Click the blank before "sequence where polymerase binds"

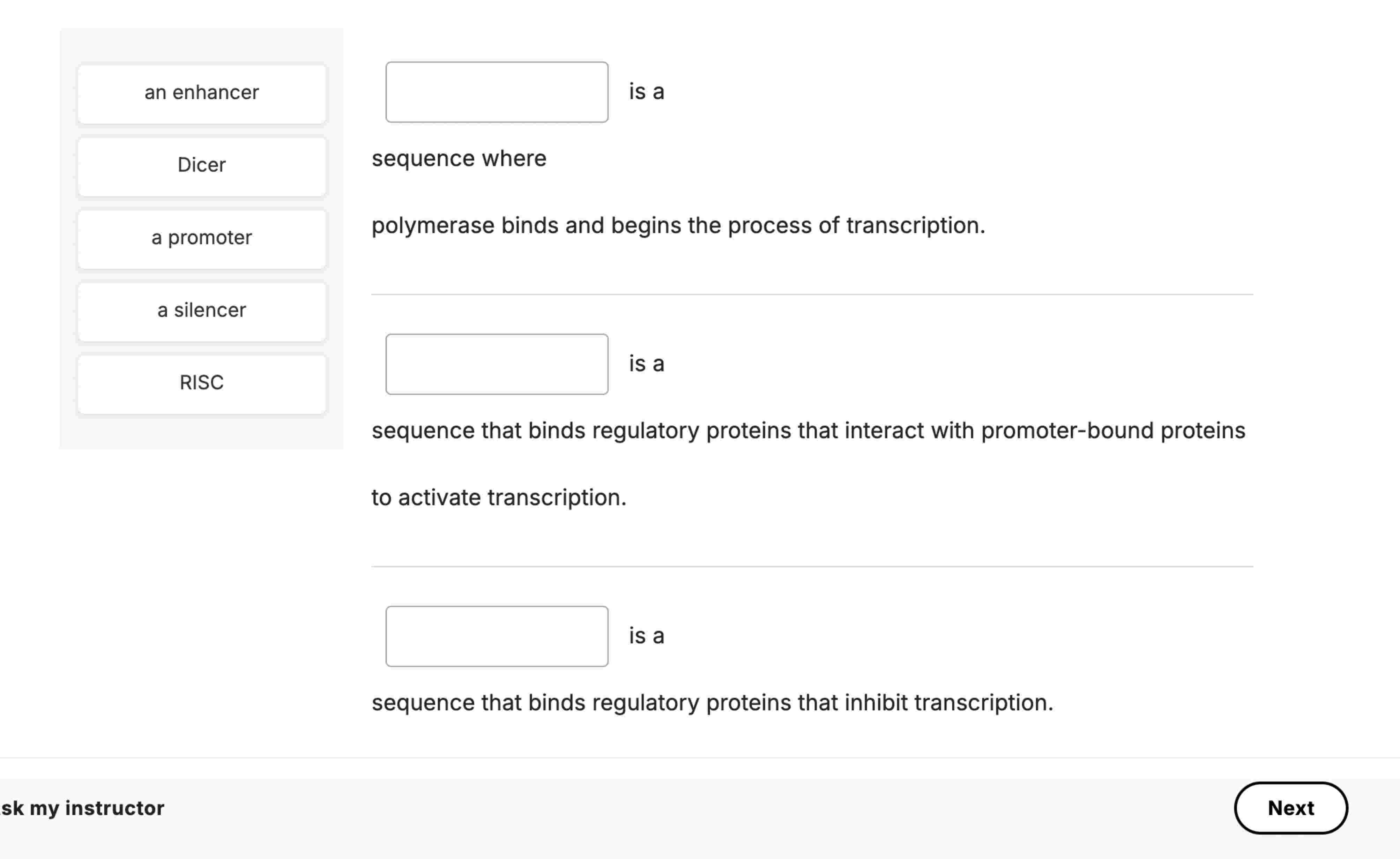tap(497, 92)
